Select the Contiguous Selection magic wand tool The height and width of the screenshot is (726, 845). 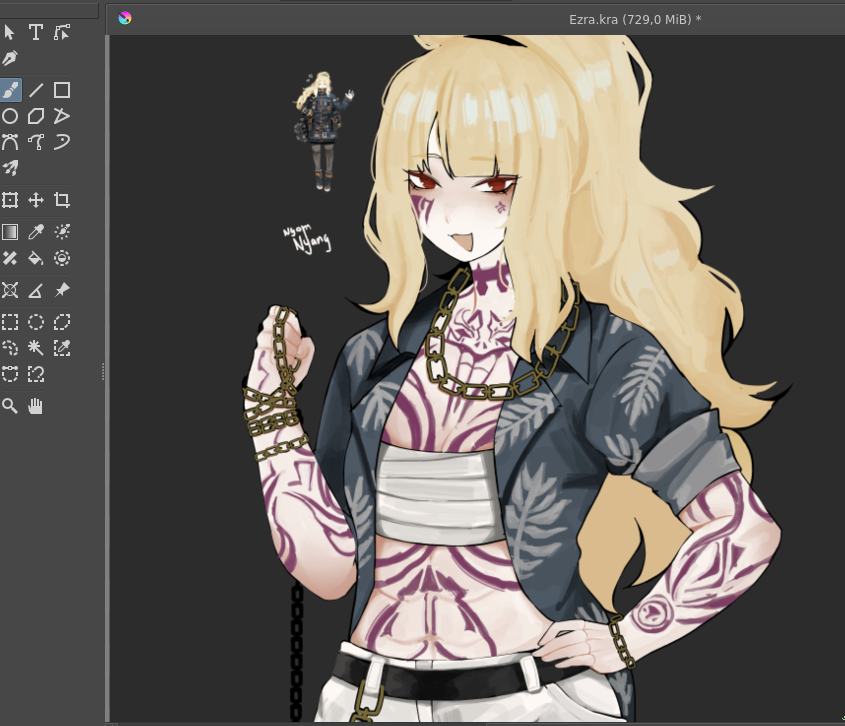point(36,348)
